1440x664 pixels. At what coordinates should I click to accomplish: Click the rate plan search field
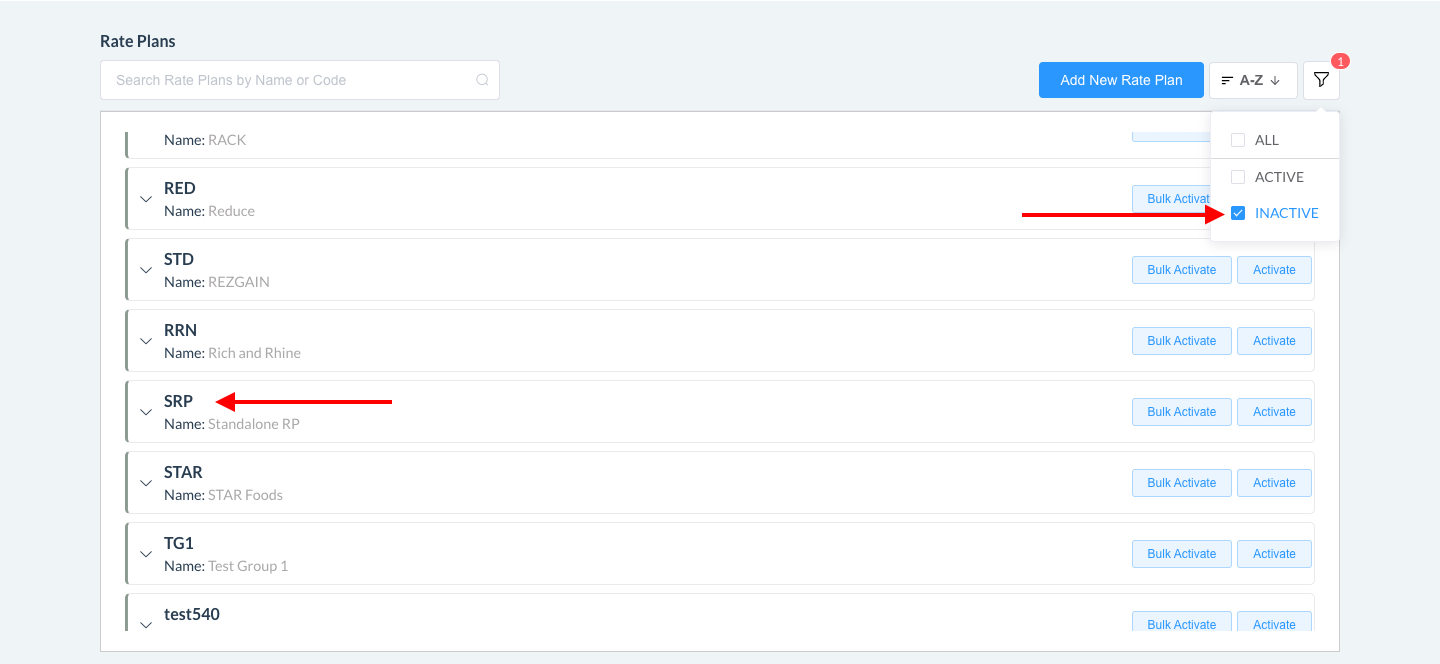[x=290, y=80]
